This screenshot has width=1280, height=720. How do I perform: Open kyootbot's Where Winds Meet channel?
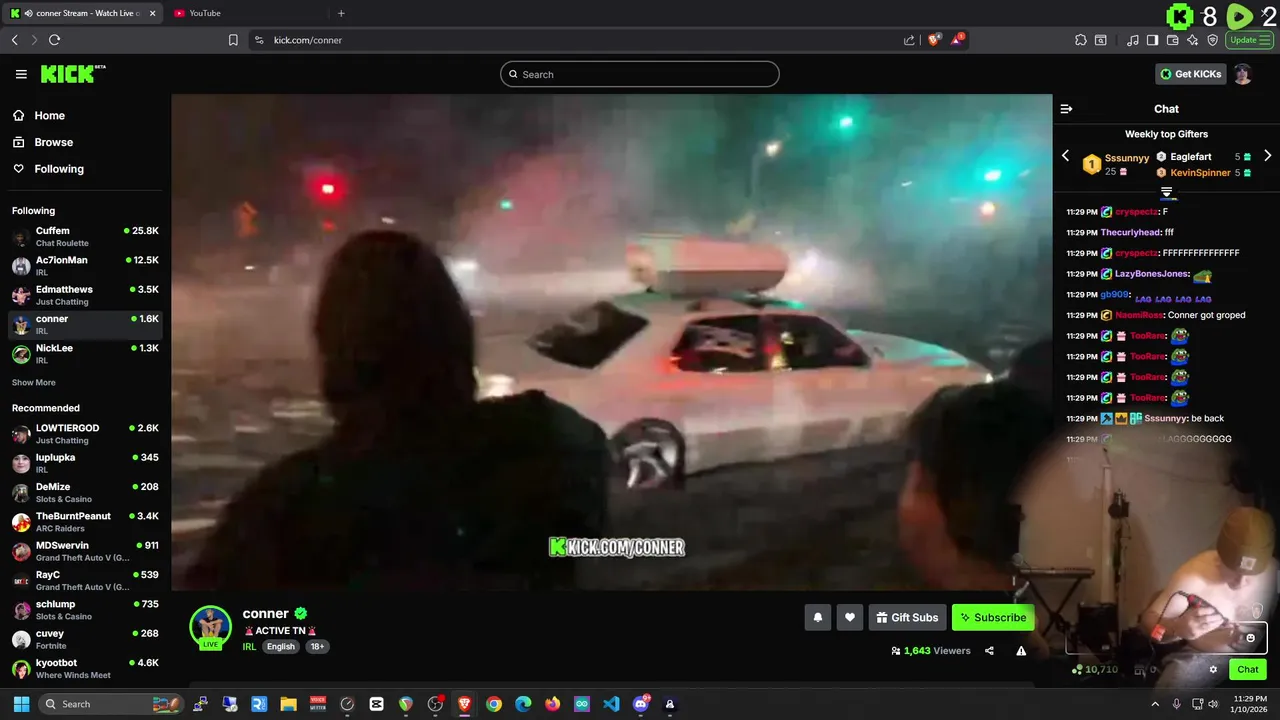tap(85, 668)
